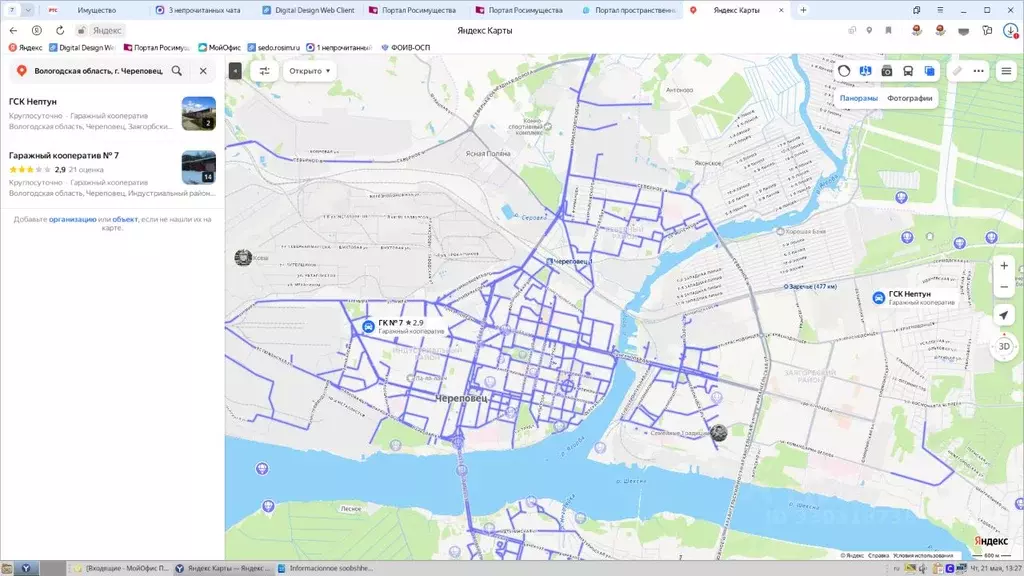The image size is (1024, 576).
Task: Click the bookmark page ribbon icon
Action: (x=888, y=30)
